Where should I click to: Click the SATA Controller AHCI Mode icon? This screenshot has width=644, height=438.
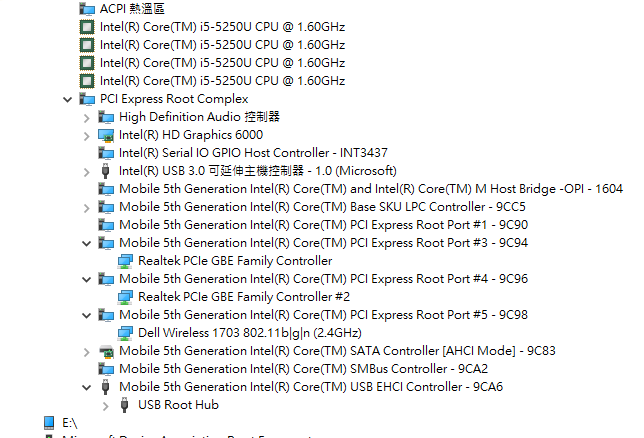tap(106, 351)
